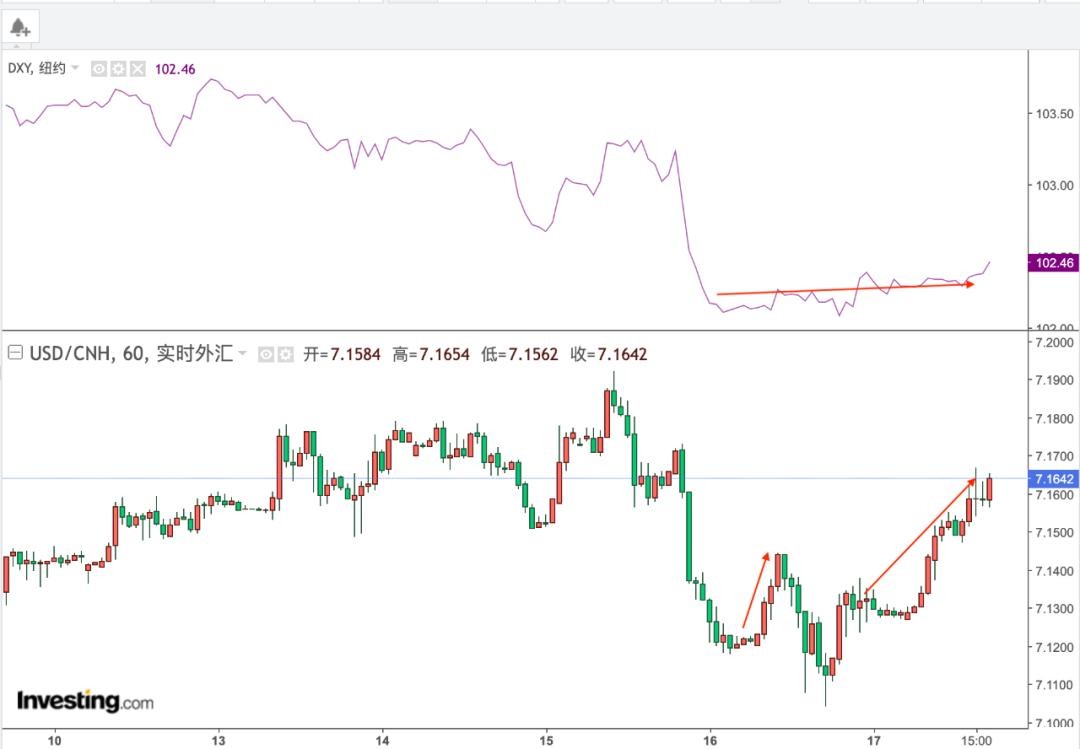
Task: Click date 16 on the time axis
Action: tap(710, 740)
